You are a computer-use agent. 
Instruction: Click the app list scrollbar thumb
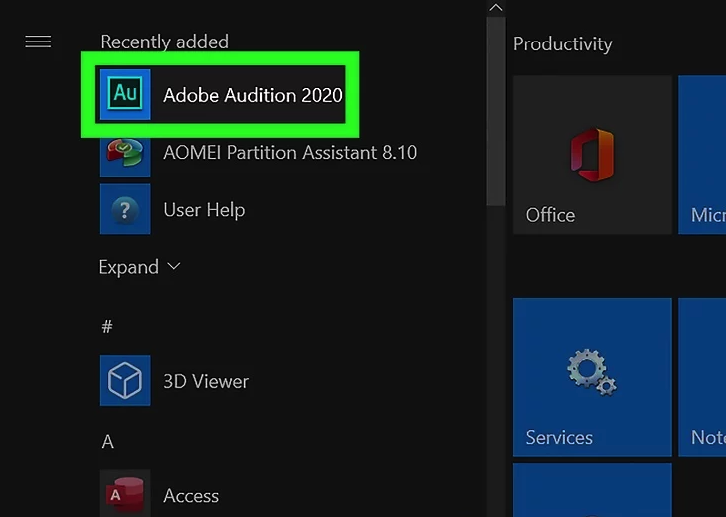(x=496, y=110)
